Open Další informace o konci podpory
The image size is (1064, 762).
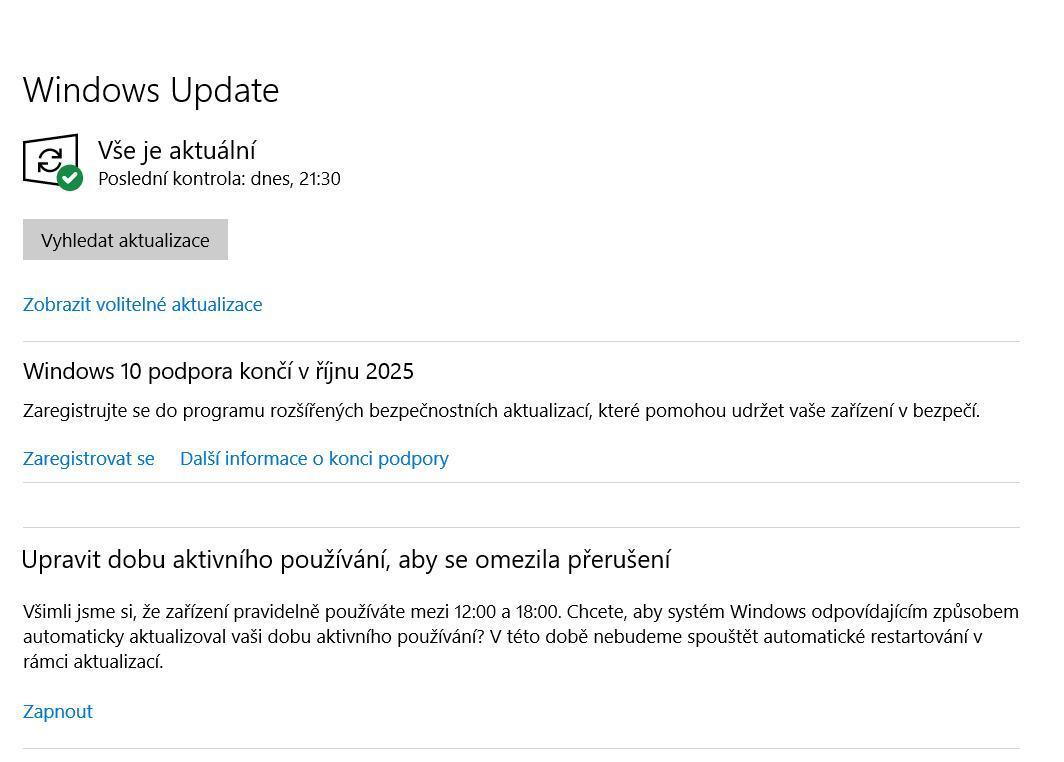(x=314, y=458)
